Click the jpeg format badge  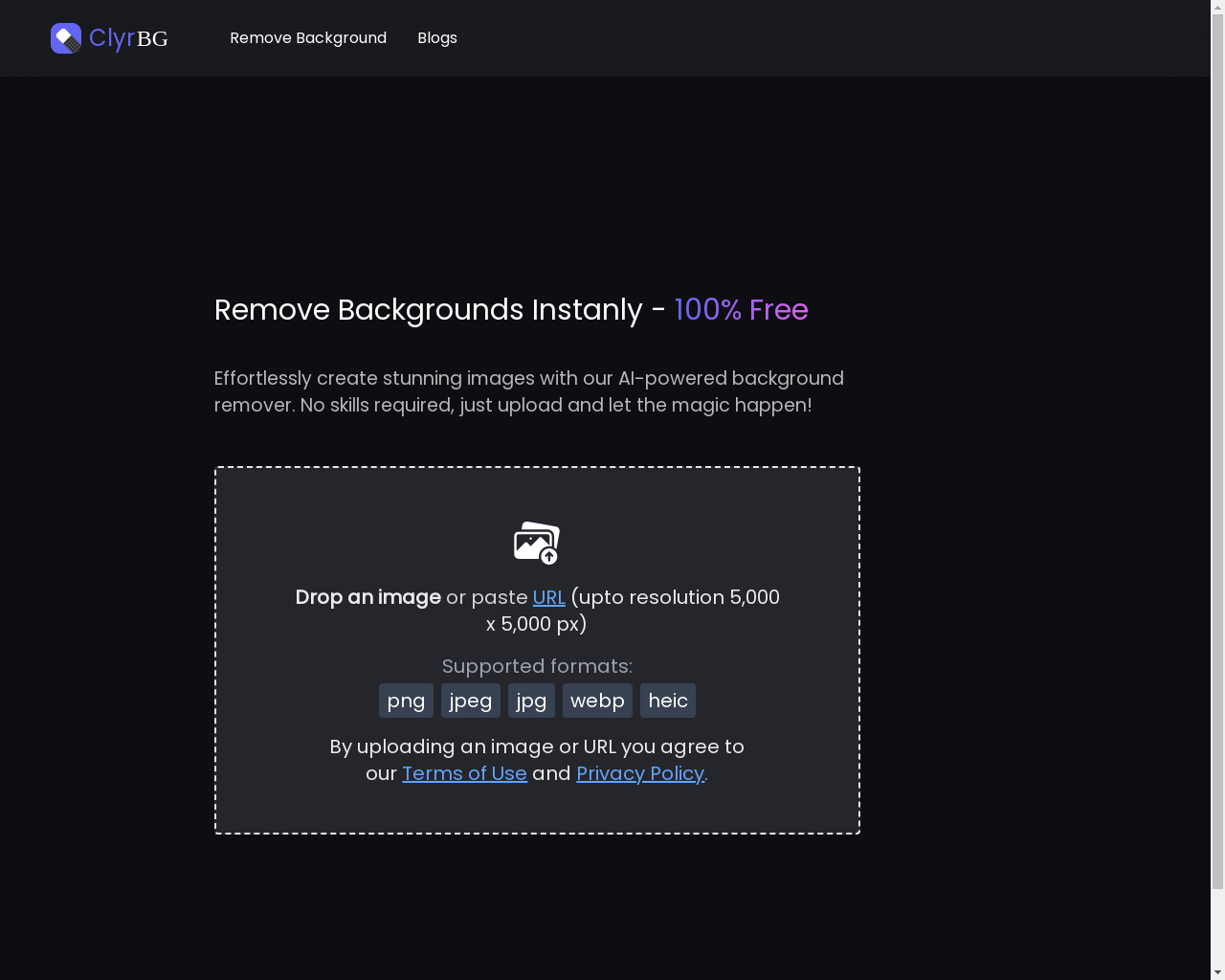[471, 701]
